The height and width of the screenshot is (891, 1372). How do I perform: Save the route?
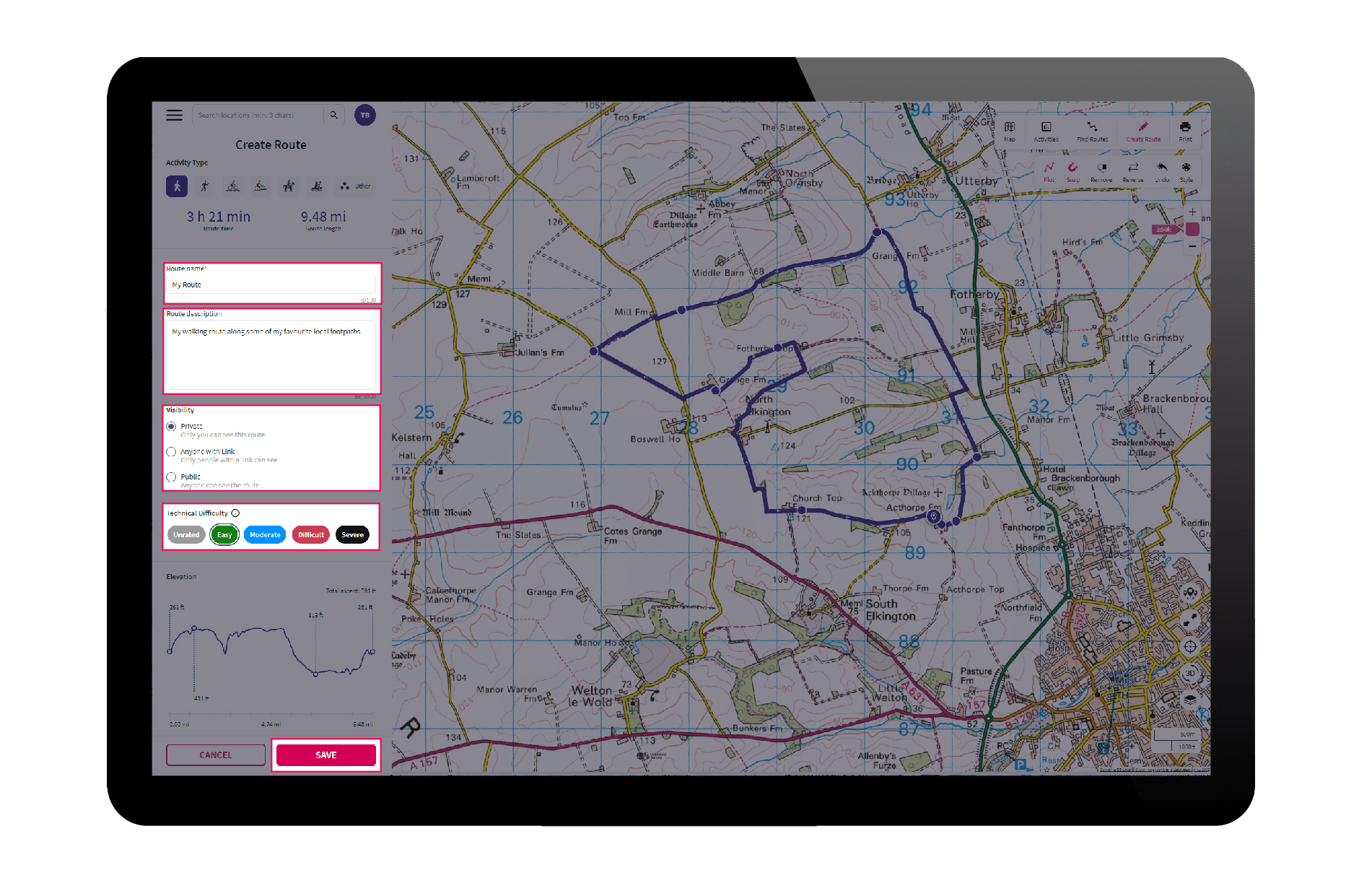[325, 755]
